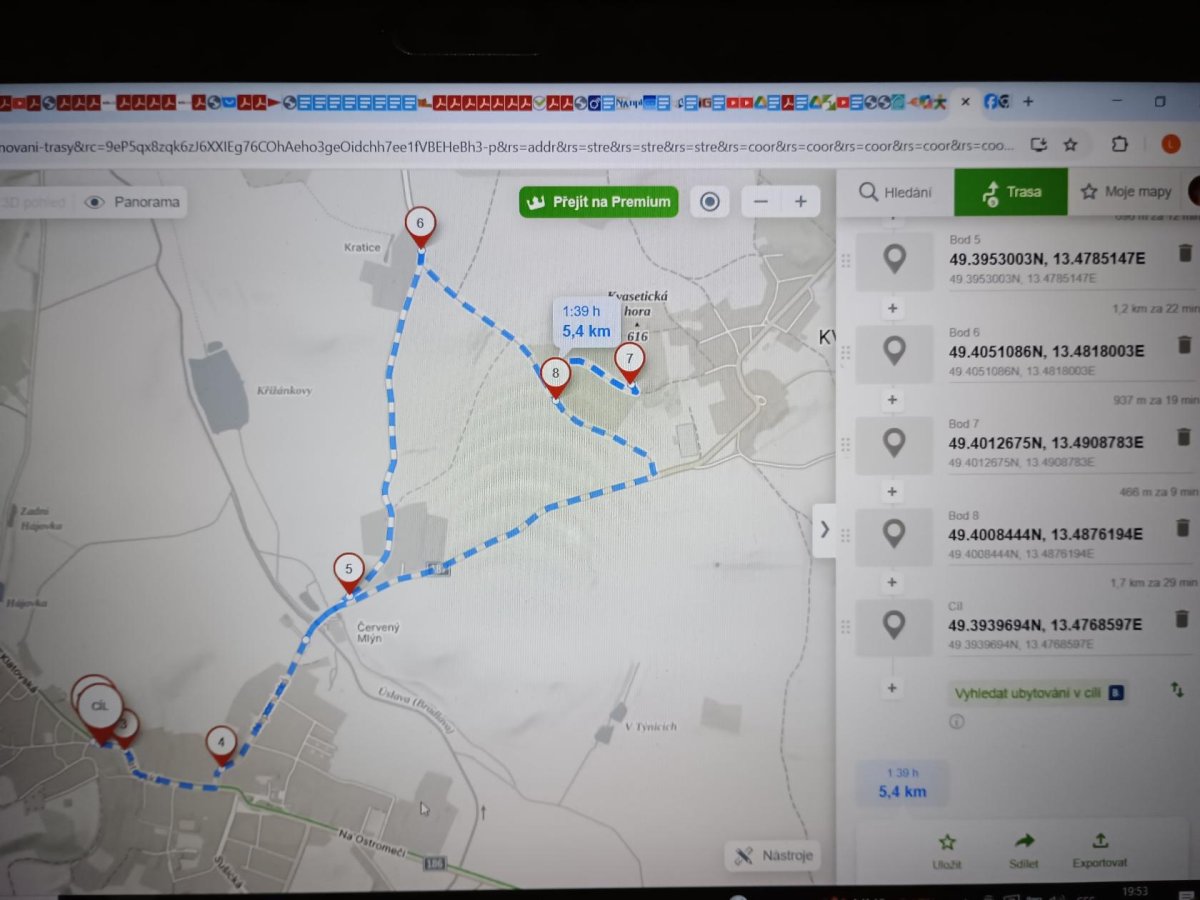Export the route with Exportovat

(x=1100, y=850)
